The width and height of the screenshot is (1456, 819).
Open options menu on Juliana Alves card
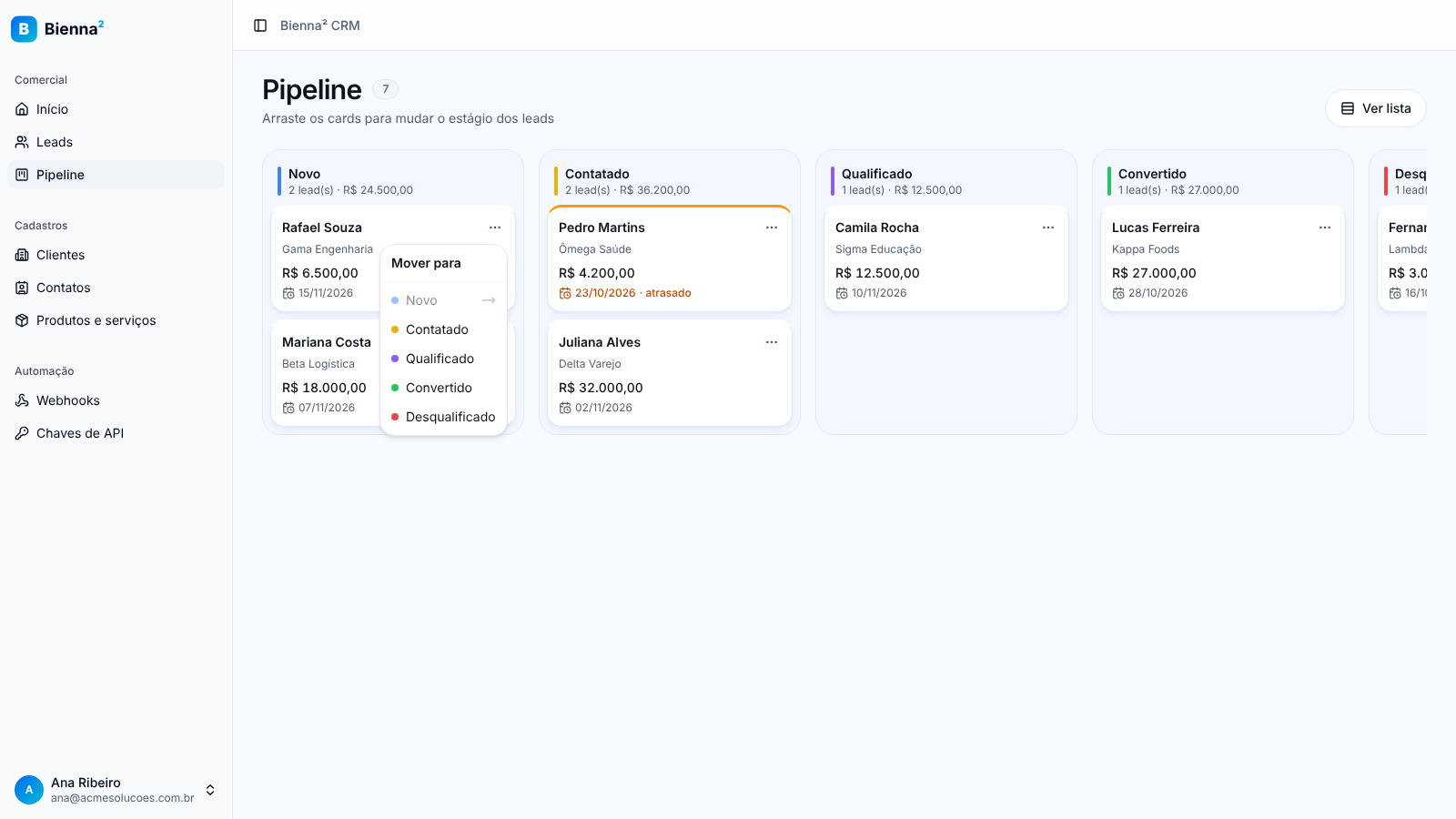click(772, 342)
